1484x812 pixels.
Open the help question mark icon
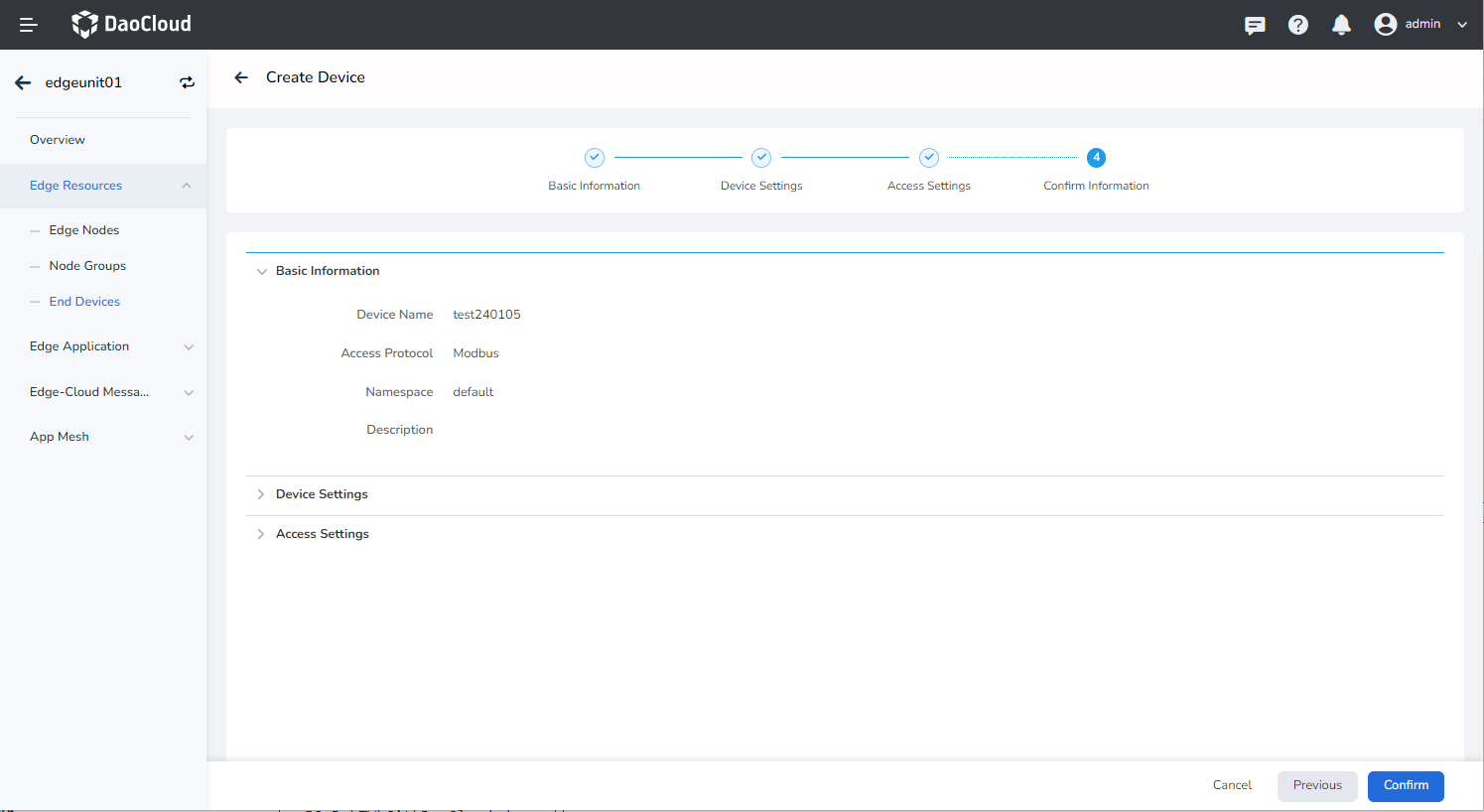point(1297,25)
